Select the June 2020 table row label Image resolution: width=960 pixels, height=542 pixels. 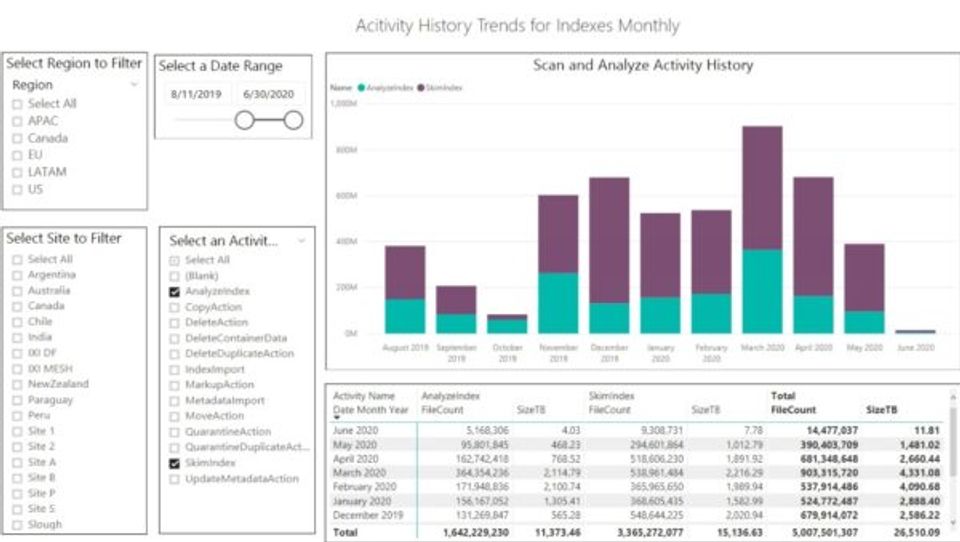click(355, 431)
